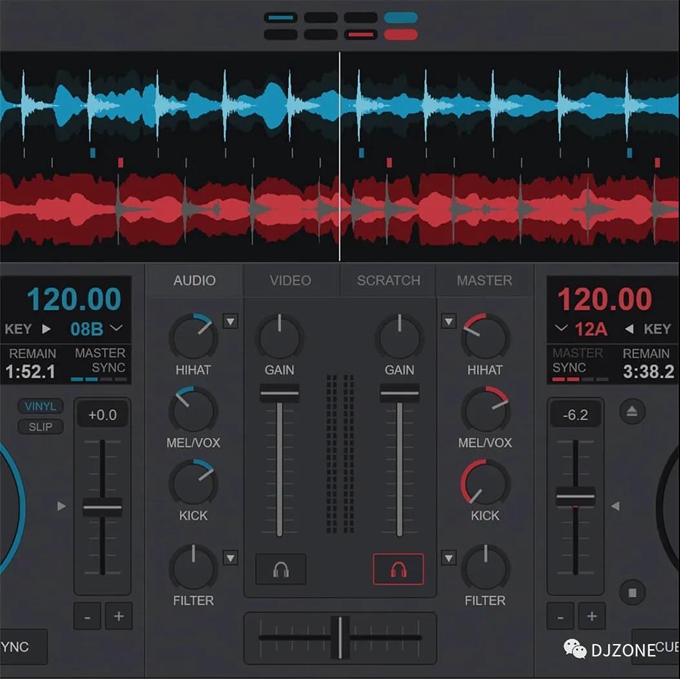
Task: Open dropdown arrow beside right FILTER knob
Action: tap(449, 558)
